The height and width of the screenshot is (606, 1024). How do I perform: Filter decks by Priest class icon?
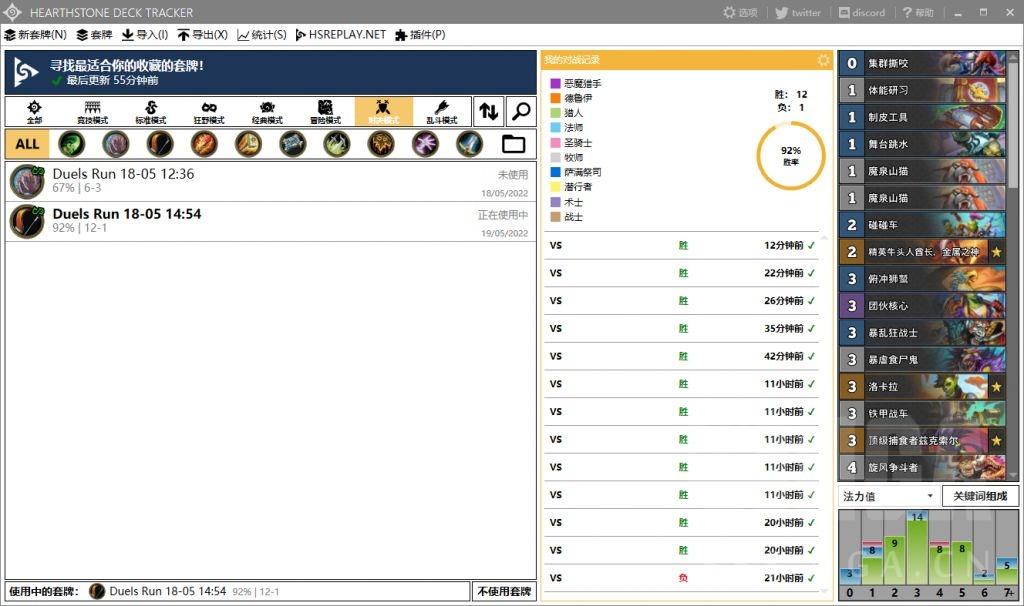point(292,144)
